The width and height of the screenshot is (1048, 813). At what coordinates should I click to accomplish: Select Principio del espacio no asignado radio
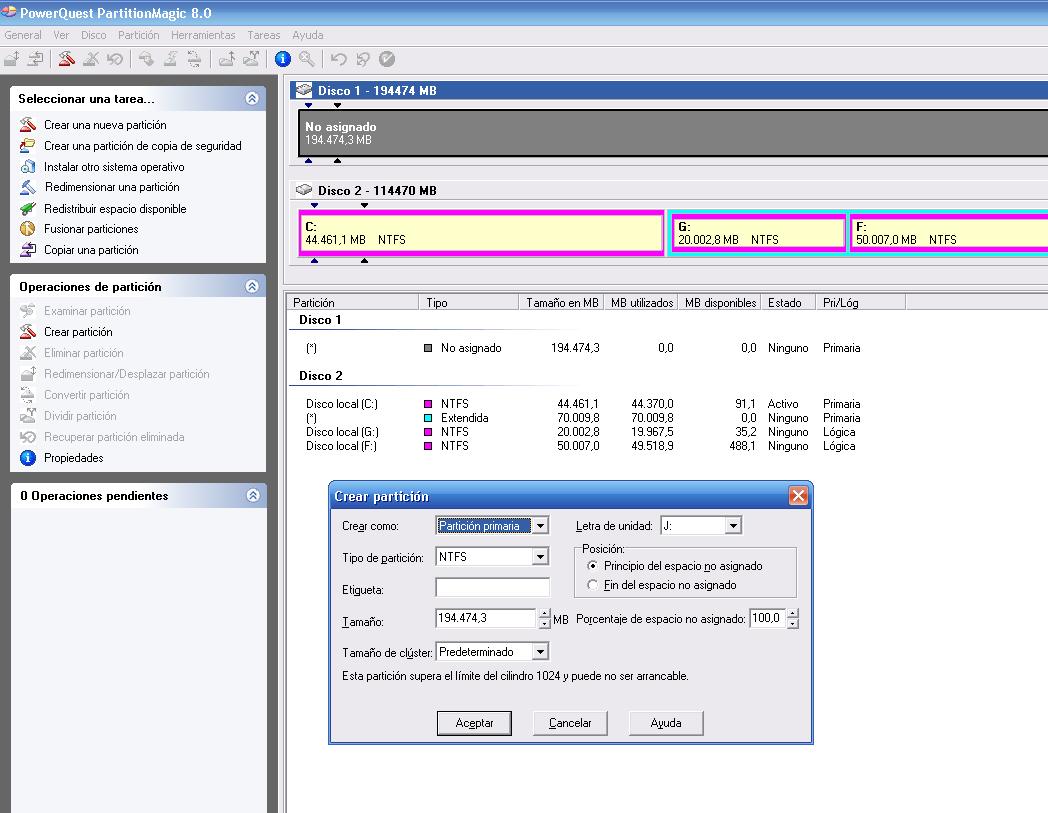[592, 566]
